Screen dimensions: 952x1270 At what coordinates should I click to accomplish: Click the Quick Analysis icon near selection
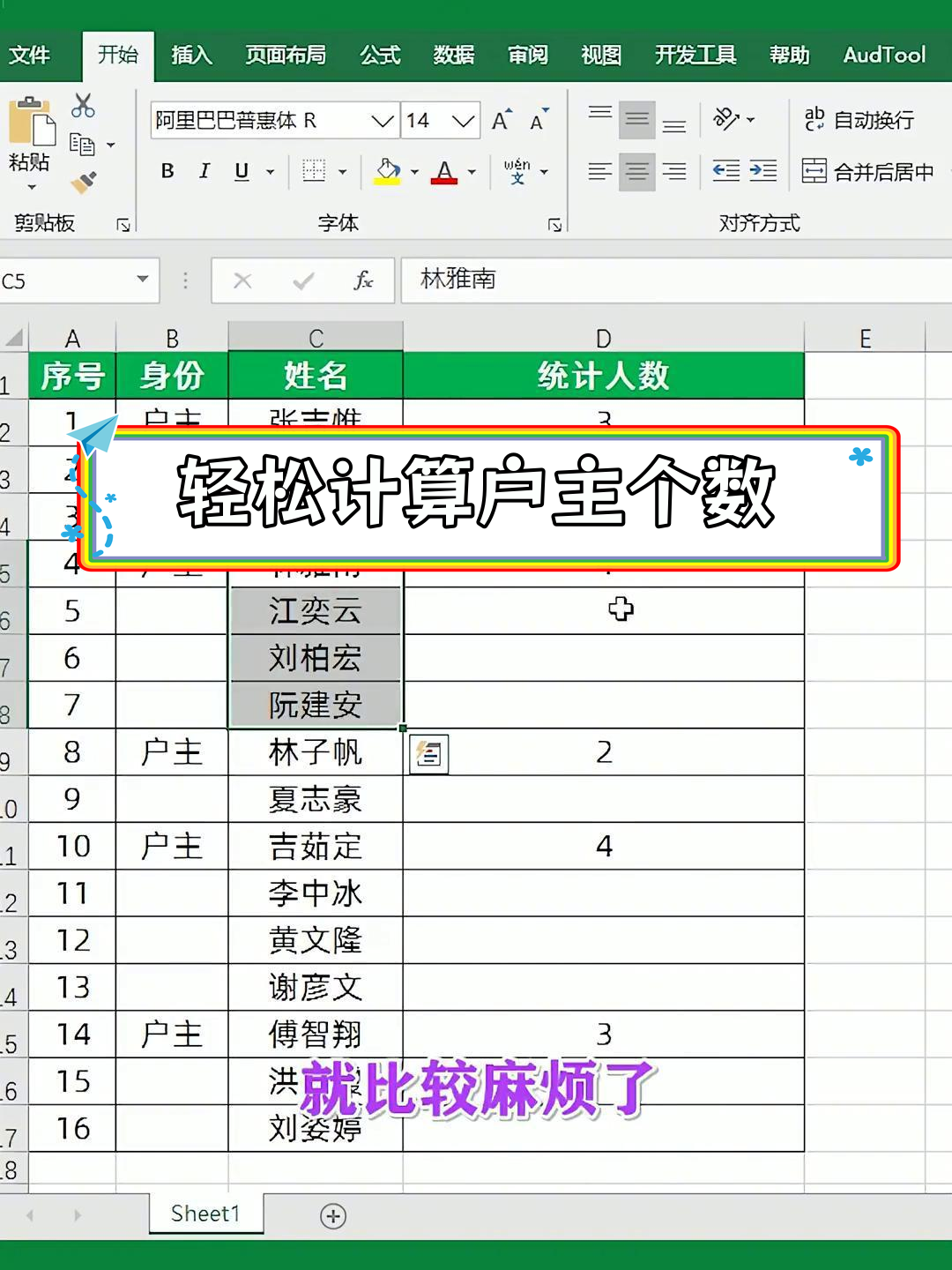(429, 754)
